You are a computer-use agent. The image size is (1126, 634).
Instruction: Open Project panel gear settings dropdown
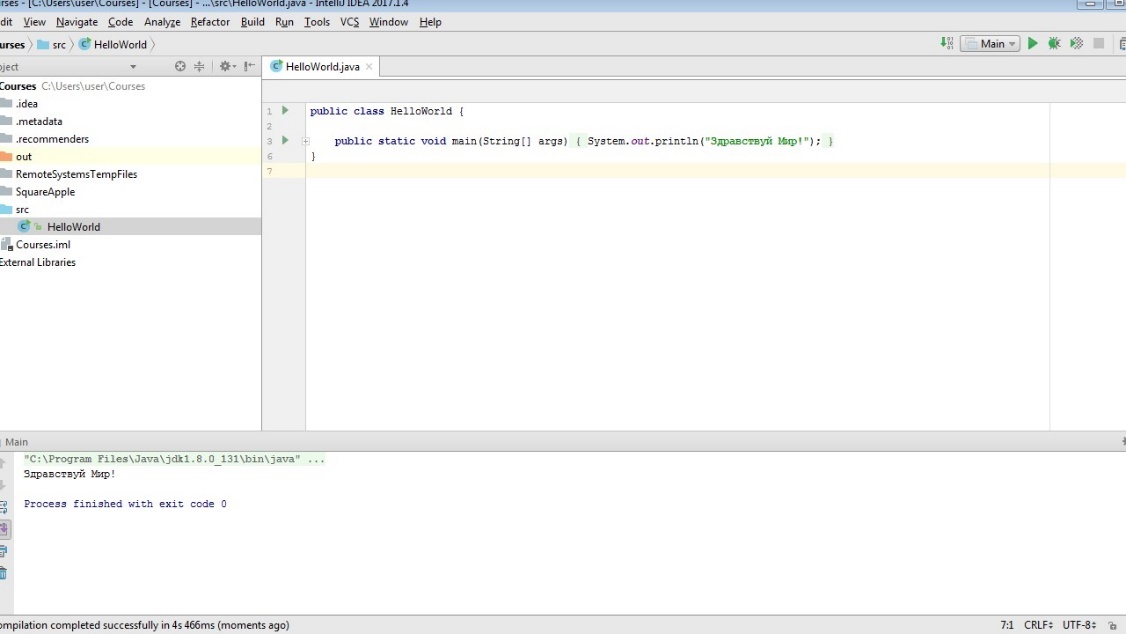pos(226,67)
